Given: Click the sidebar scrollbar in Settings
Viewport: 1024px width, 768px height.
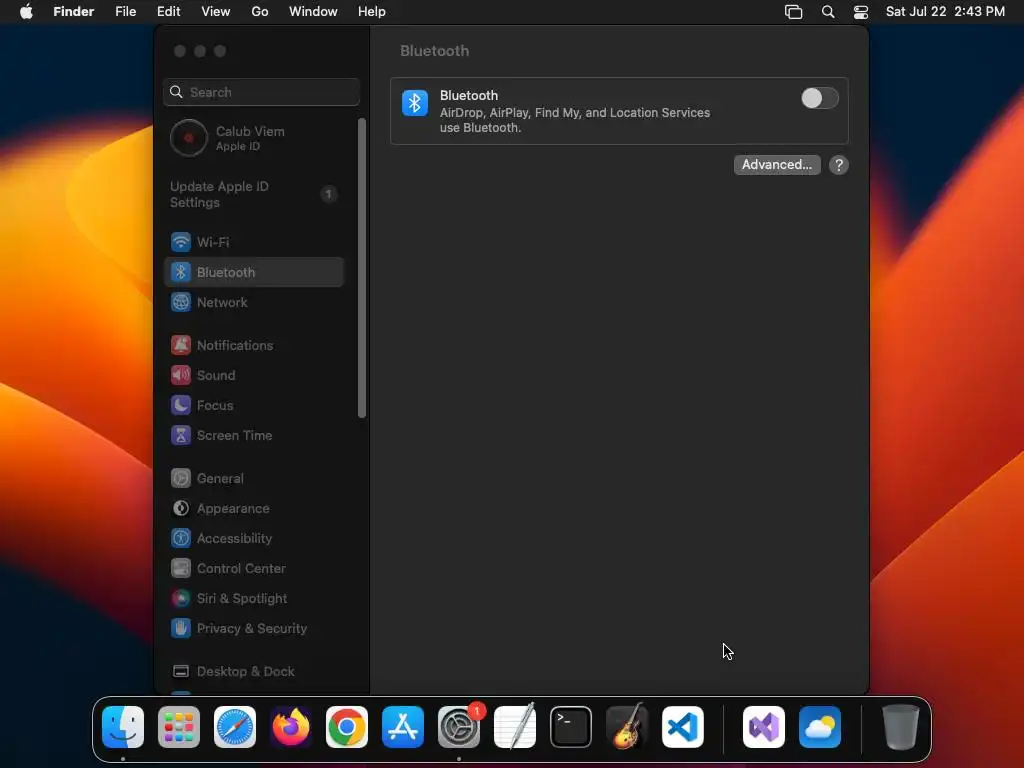Looking at the screenshot, I should [362, 268].
